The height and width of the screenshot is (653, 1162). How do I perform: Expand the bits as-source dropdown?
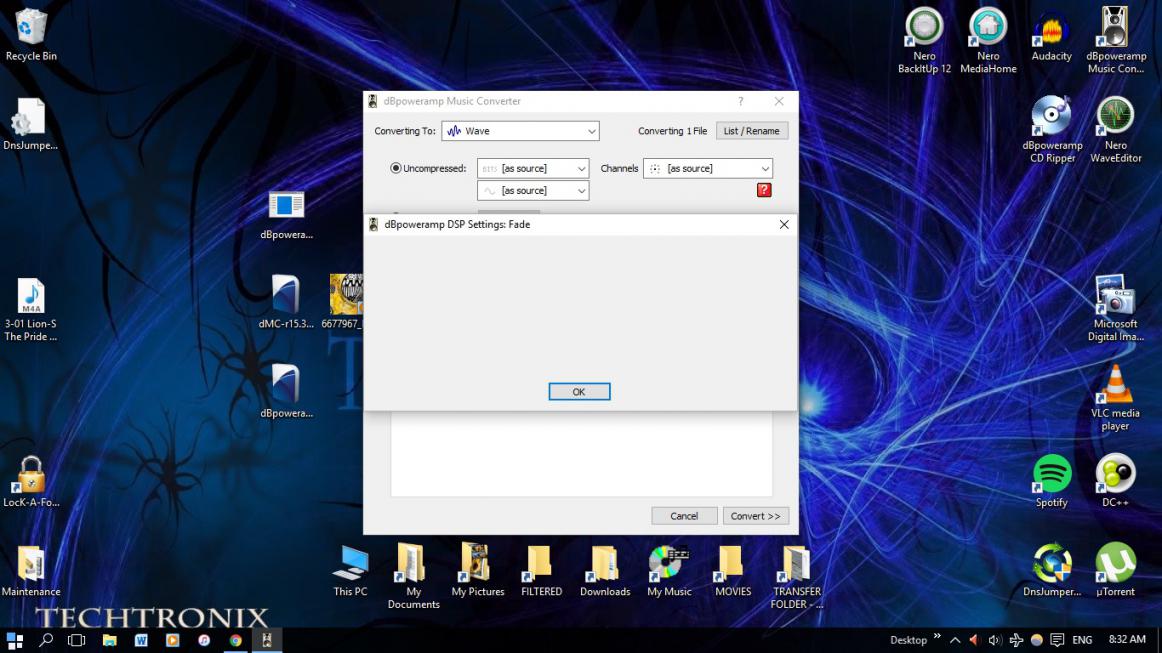pos(533,168)
